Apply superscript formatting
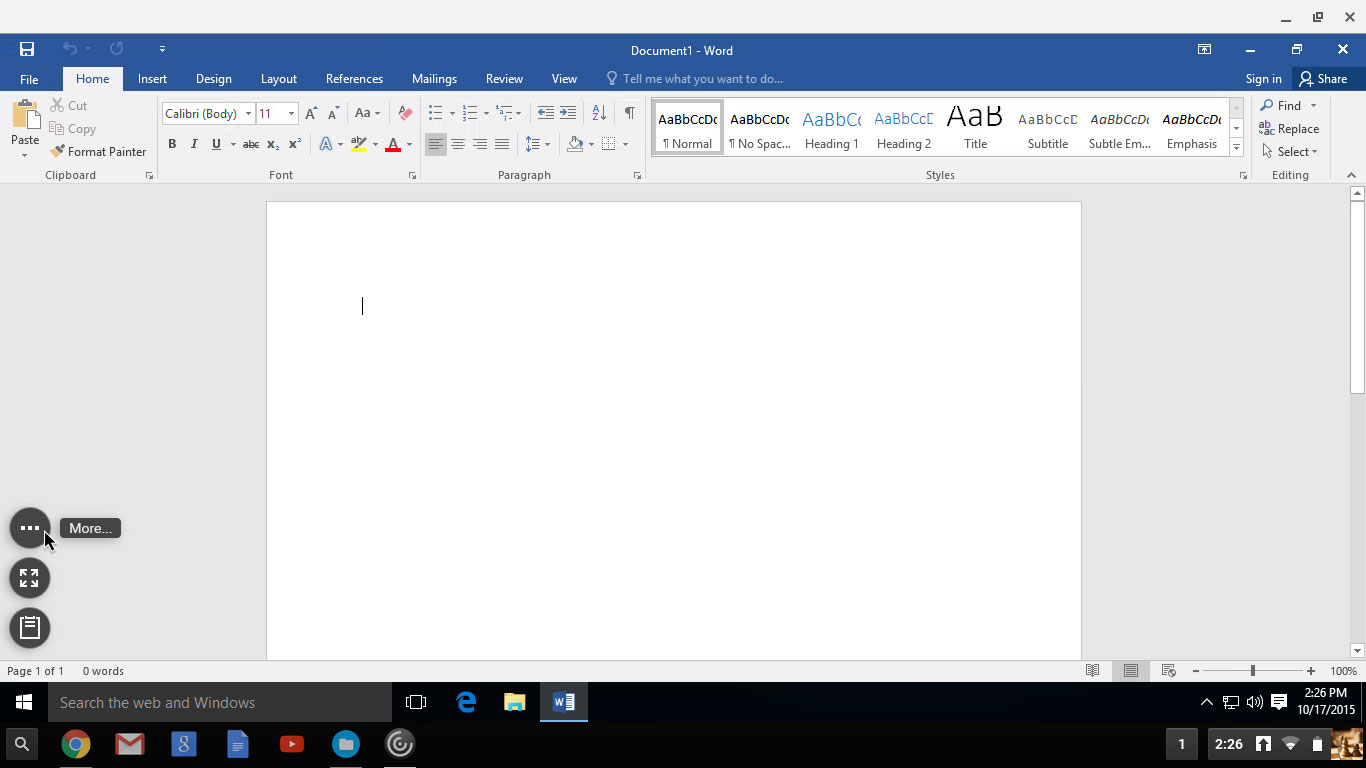This screenshot has height=768, width=1366. pos(294,144)
